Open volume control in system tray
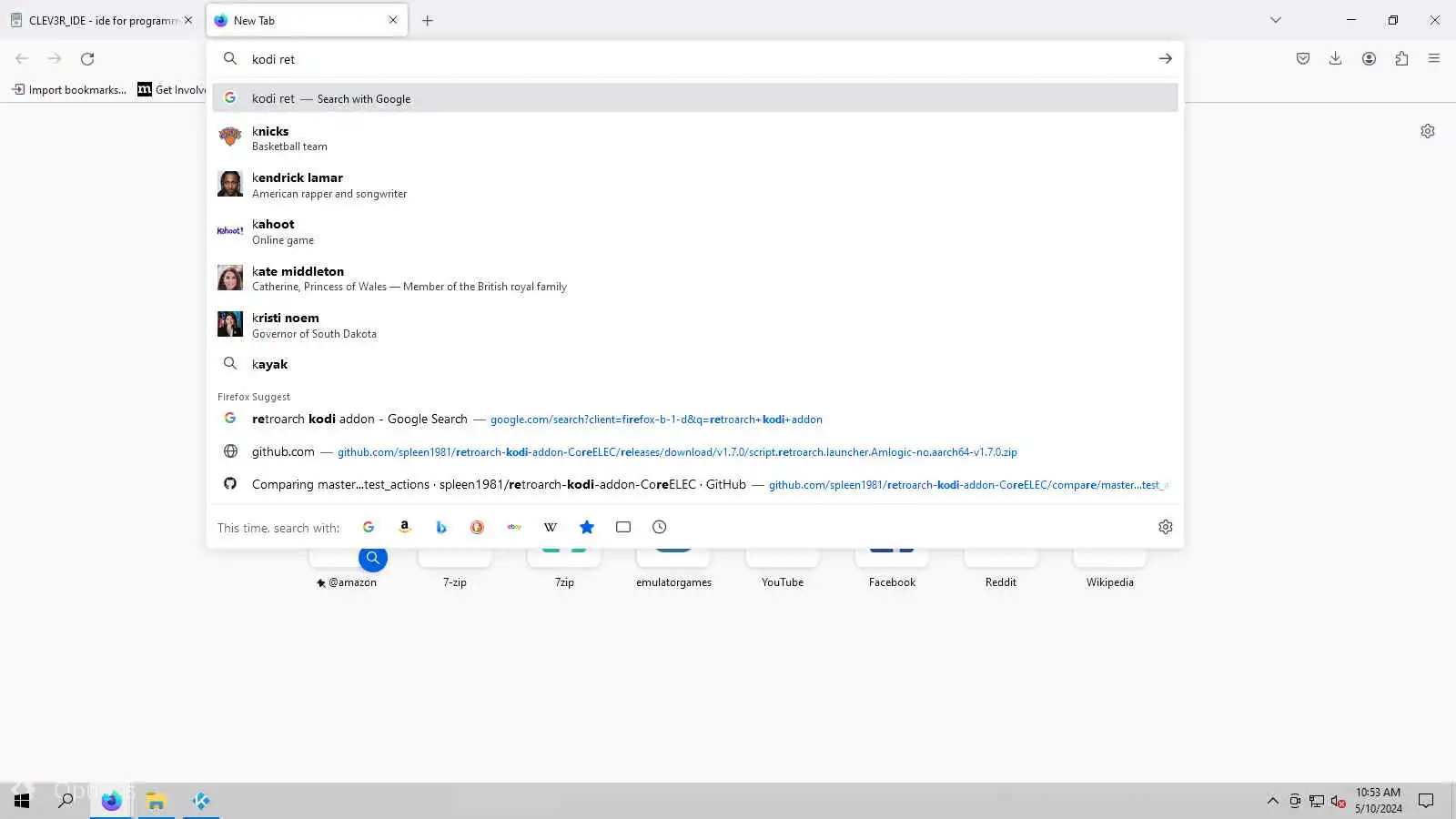The image size is (1456, 819). coord(1338,801)
